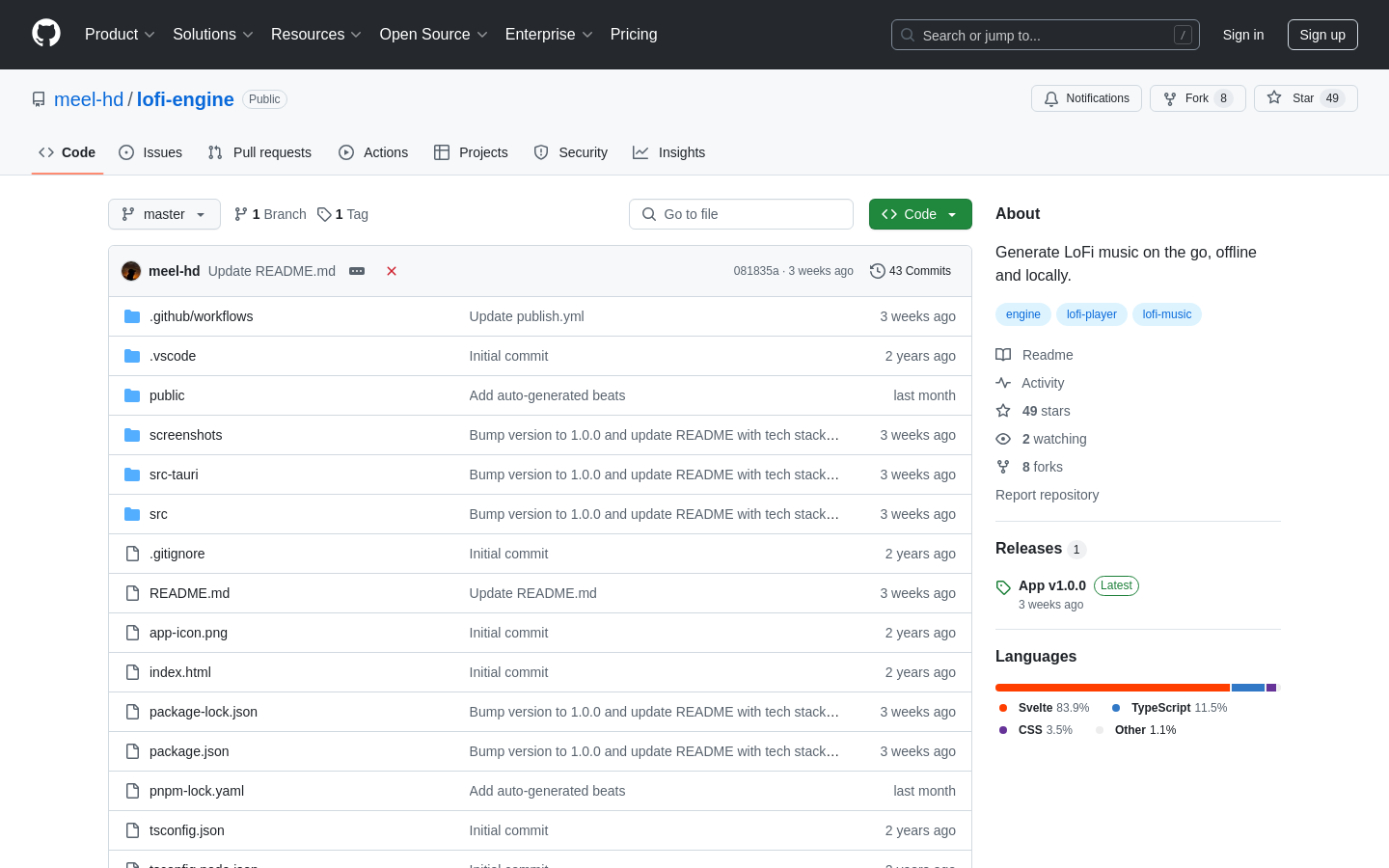Click the src-tauri folder icon

[x=132, y=475]
